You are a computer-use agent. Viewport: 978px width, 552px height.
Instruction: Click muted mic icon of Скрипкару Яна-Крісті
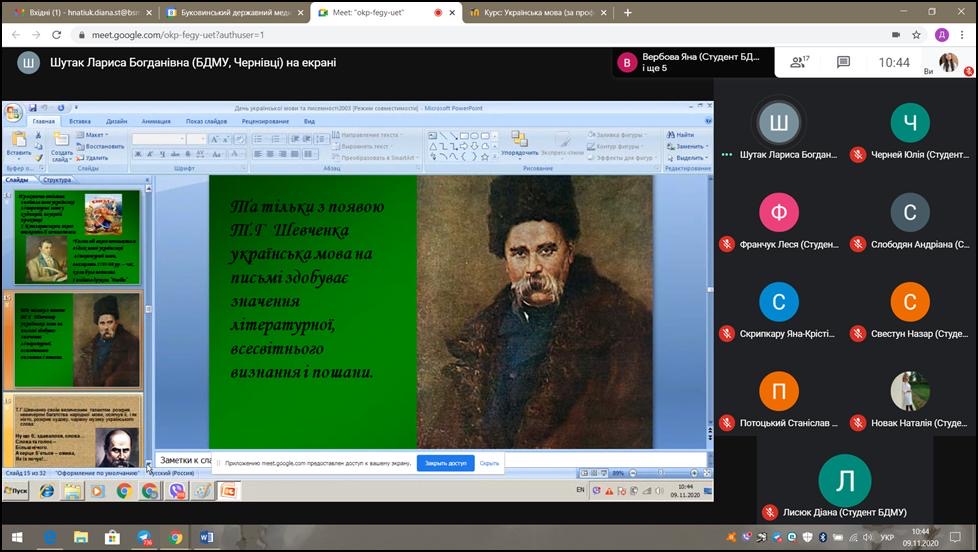(727, 334)
